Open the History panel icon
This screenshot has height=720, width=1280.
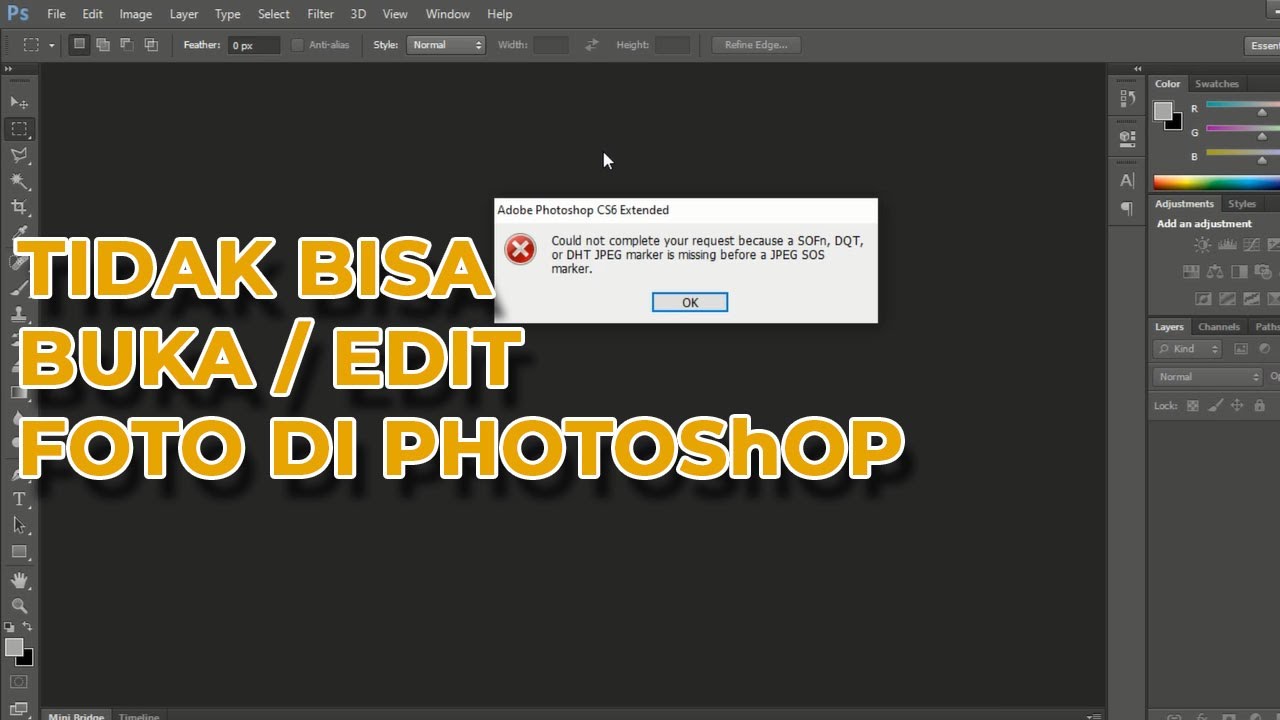[1127, 98]
